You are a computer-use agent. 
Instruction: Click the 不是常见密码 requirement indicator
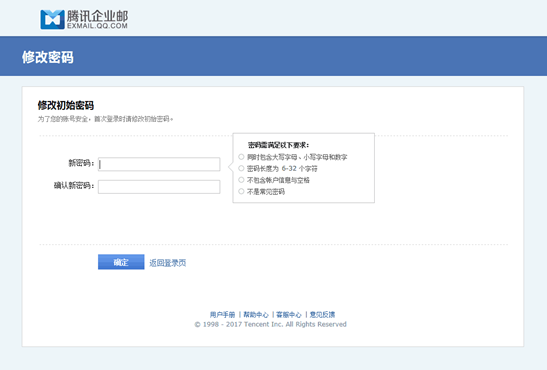[241, 191]
